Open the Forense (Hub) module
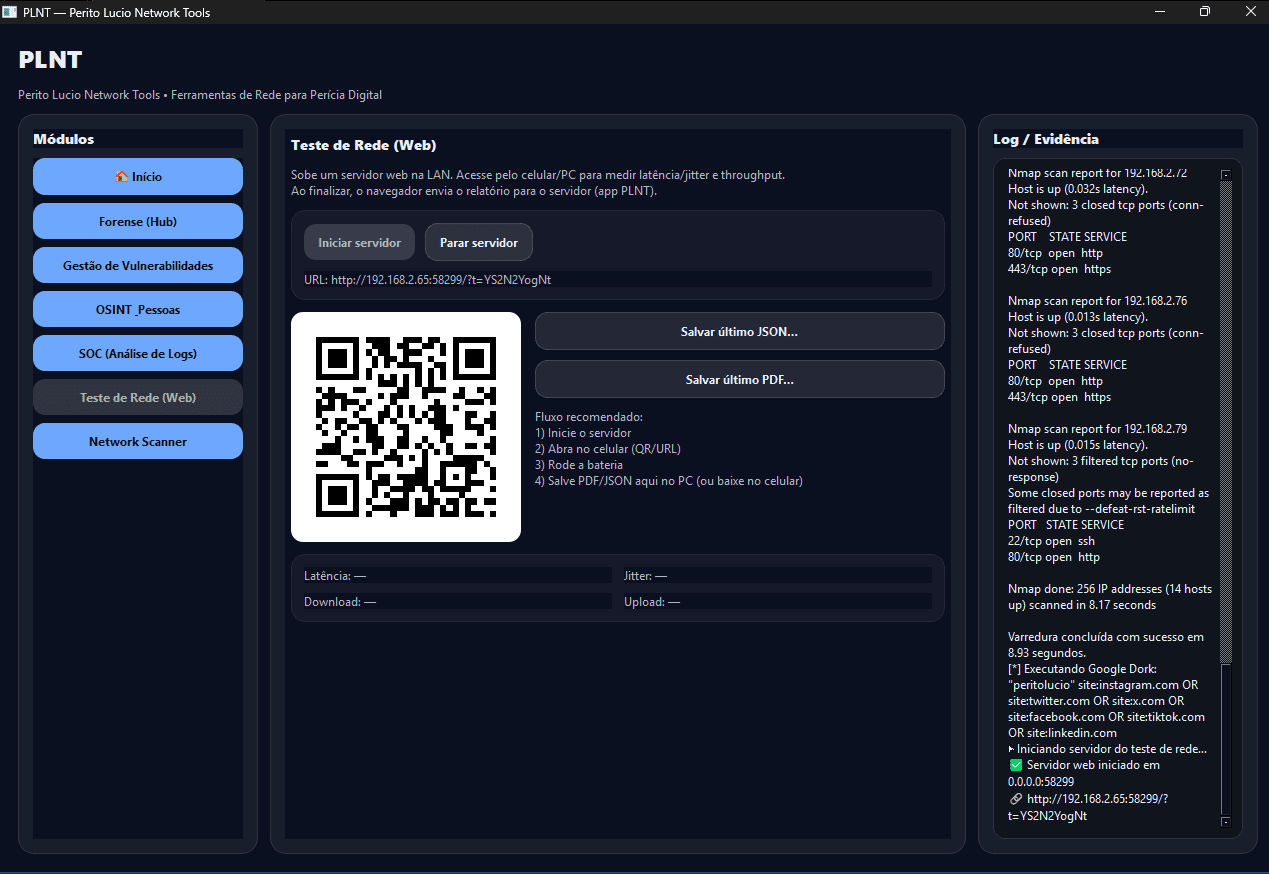Image resolution: width=1269 pixels, height=874 pixels. pos(137,221)
